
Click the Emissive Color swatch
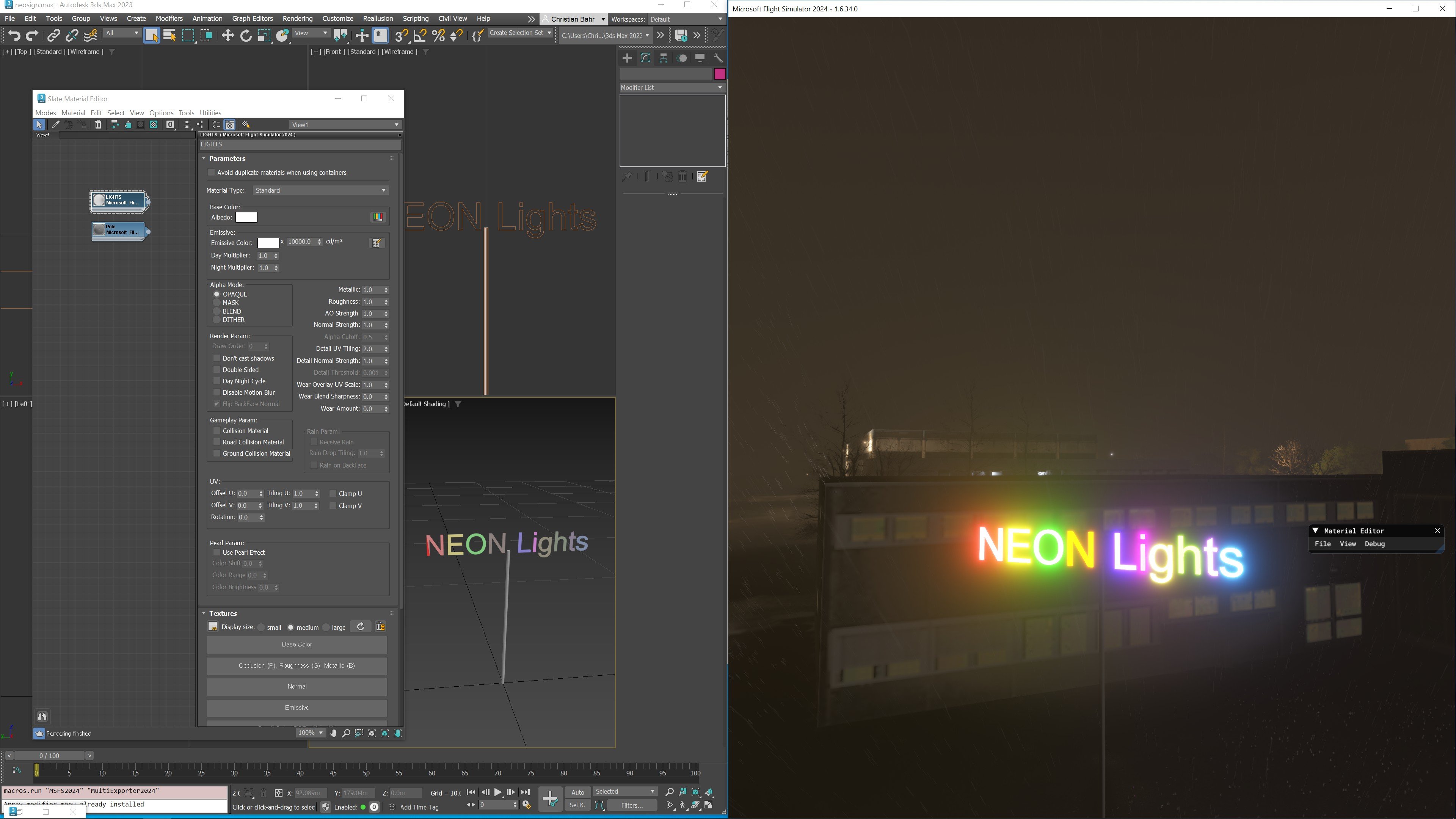tap(268, 243)
